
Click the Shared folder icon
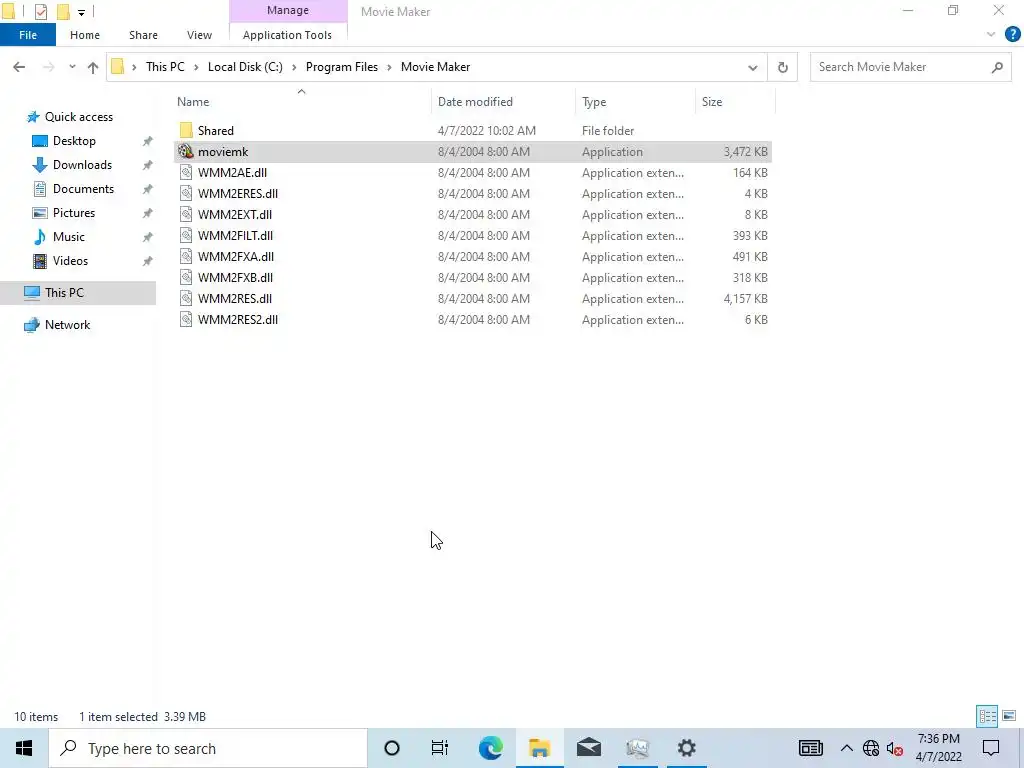(186, 131)
